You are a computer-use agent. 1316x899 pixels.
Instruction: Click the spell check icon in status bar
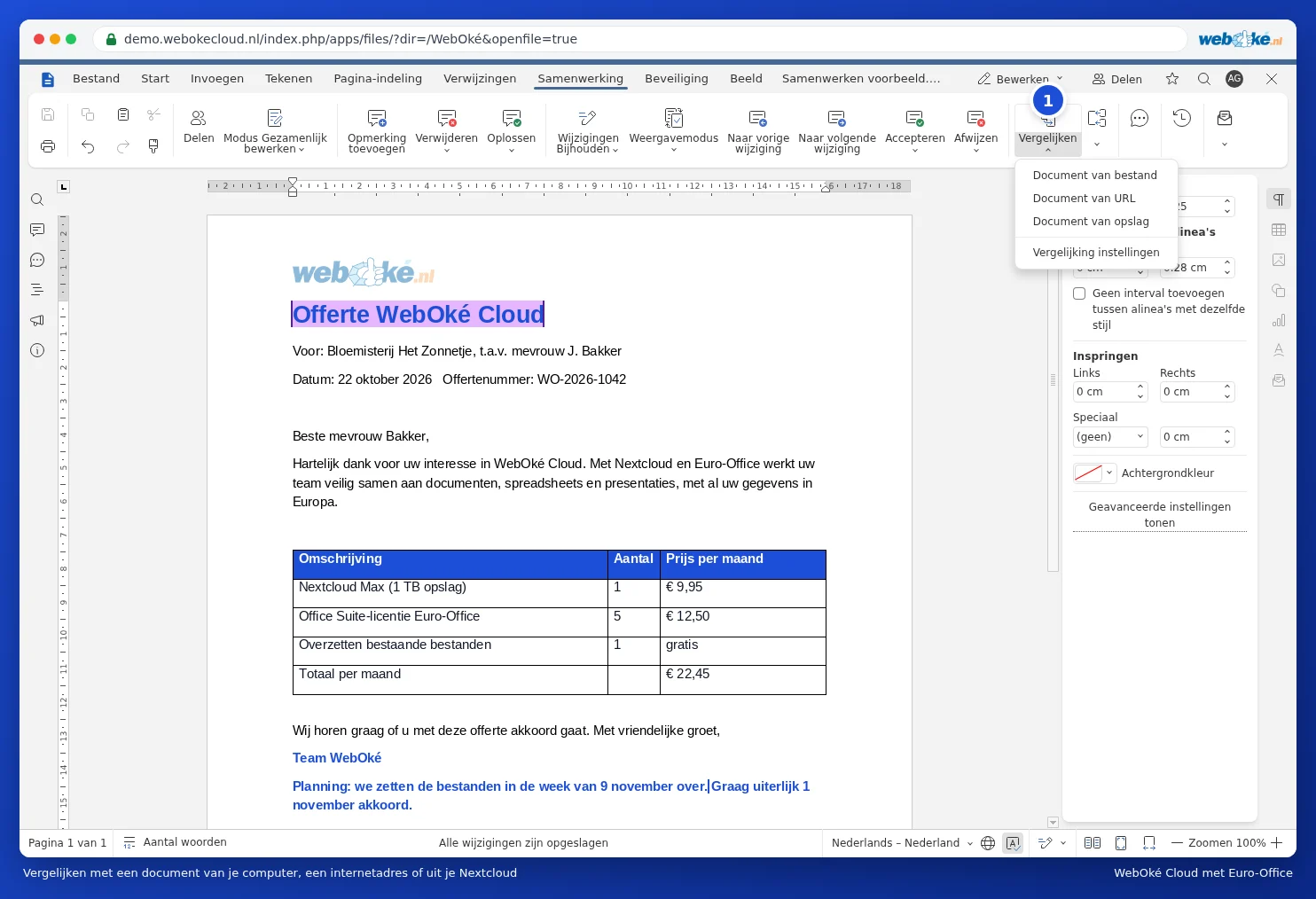[1013, 843]
